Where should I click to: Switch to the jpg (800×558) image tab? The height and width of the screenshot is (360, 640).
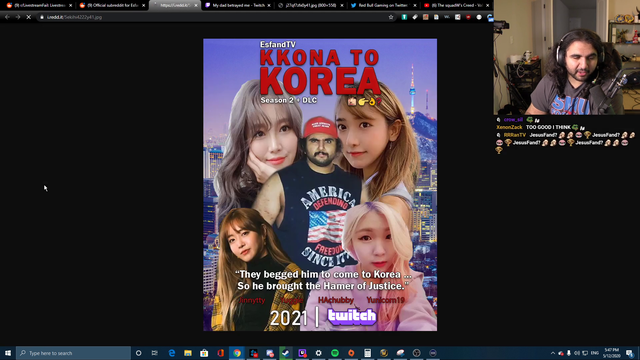pos(309,5)
